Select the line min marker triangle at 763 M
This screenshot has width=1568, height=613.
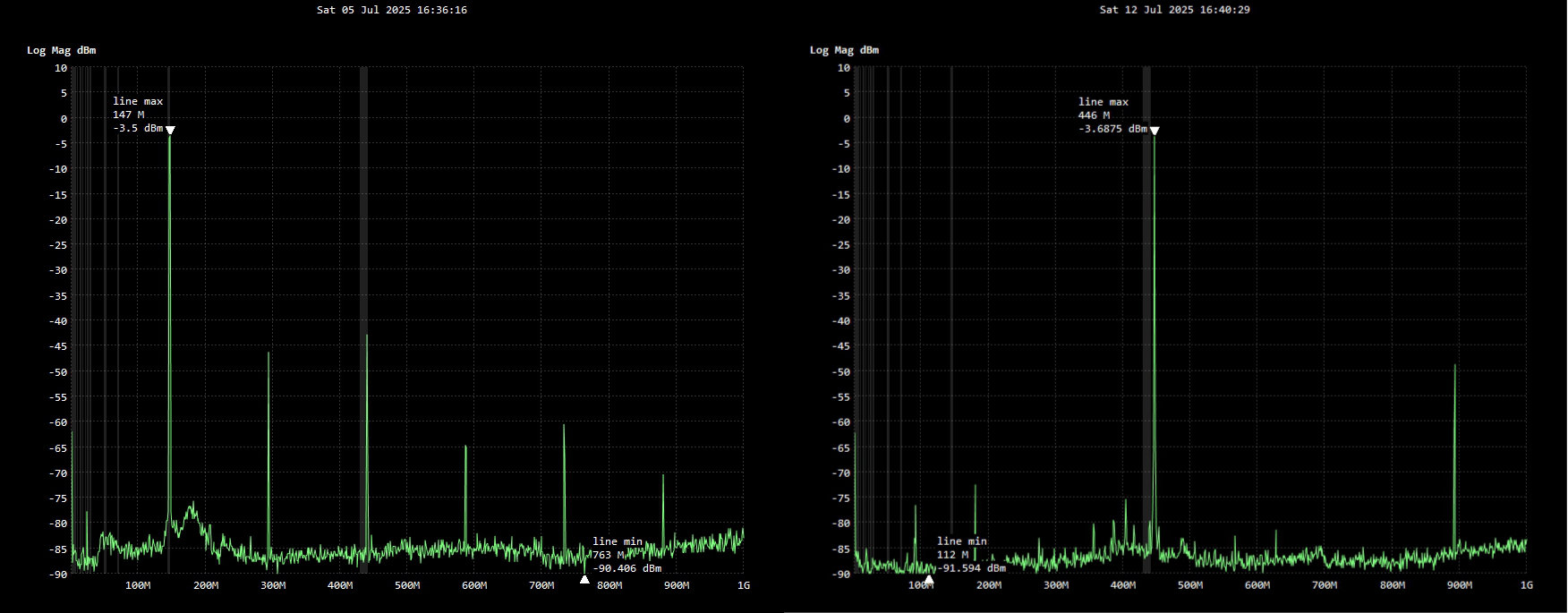coord(584,579)
